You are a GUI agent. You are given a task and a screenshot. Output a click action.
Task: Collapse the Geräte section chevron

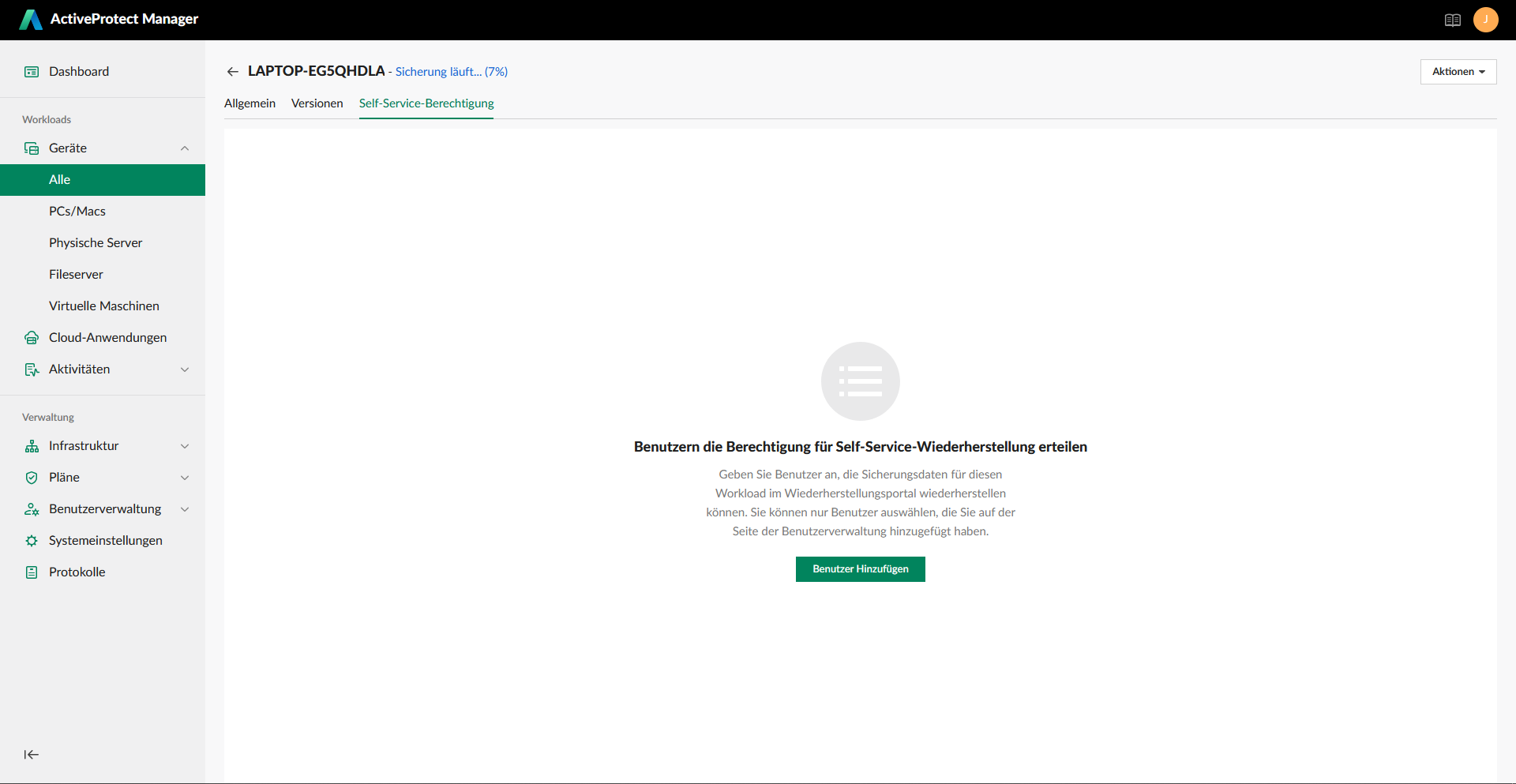coord(185,148)
